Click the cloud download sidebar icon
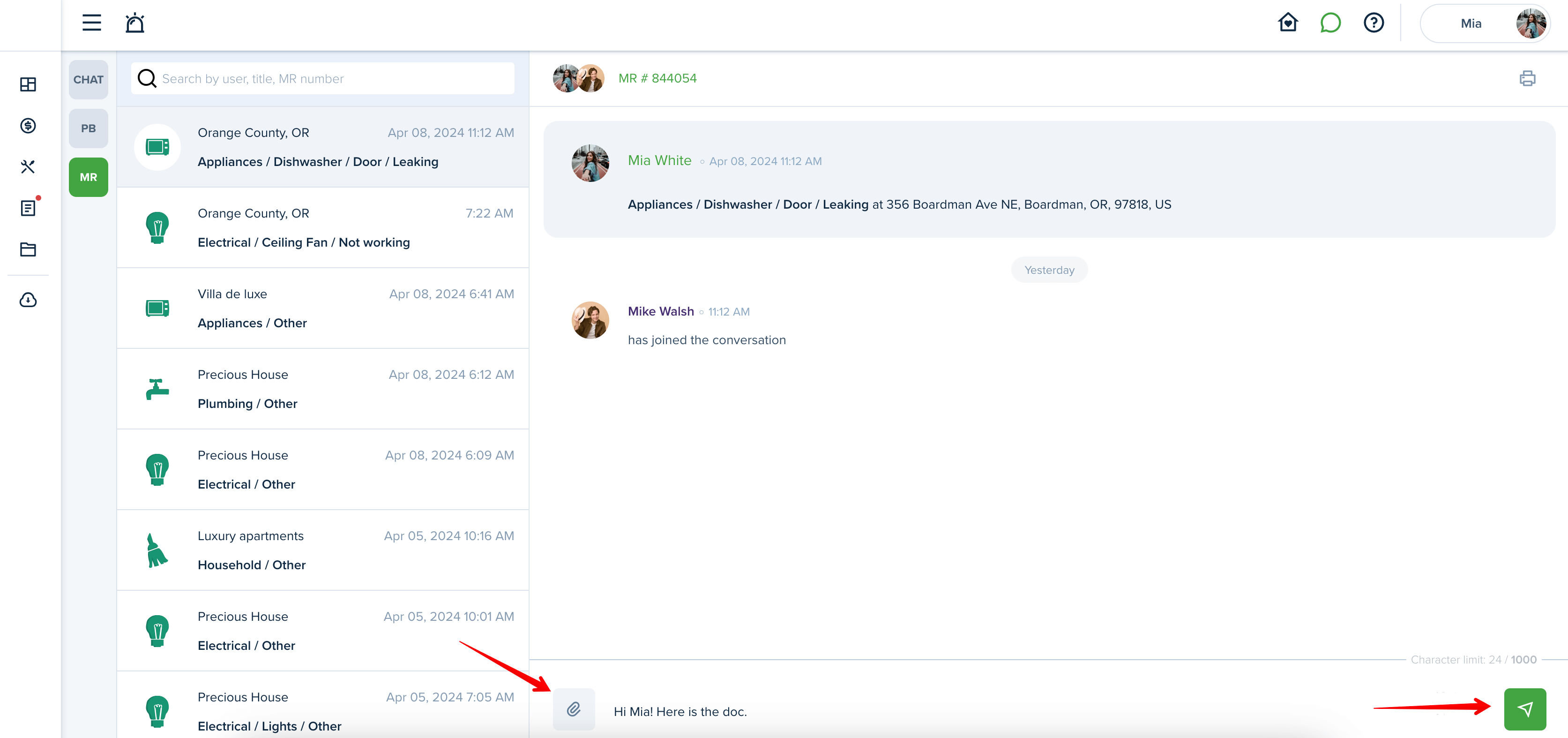 coord(28,300)
